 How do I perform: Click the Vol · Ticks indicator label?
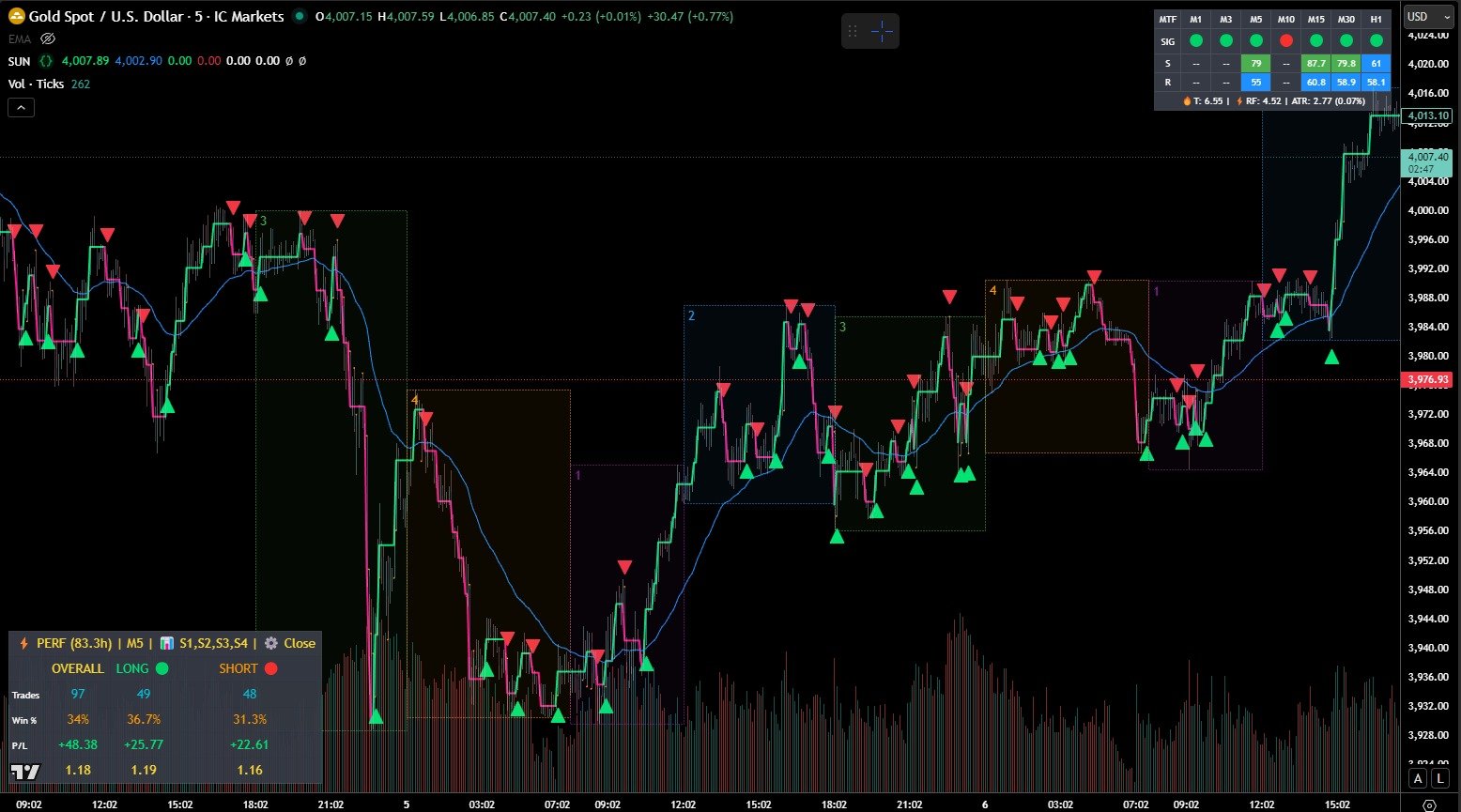pos(36,84)
